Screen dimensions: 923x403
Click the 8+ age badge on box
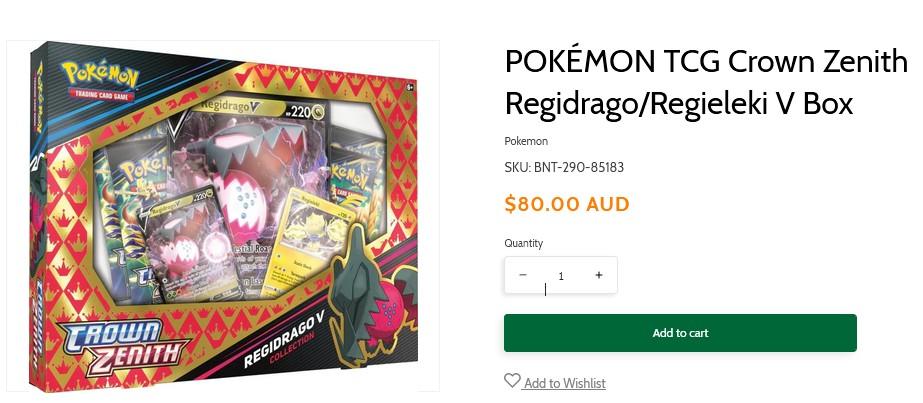point(410,87)
